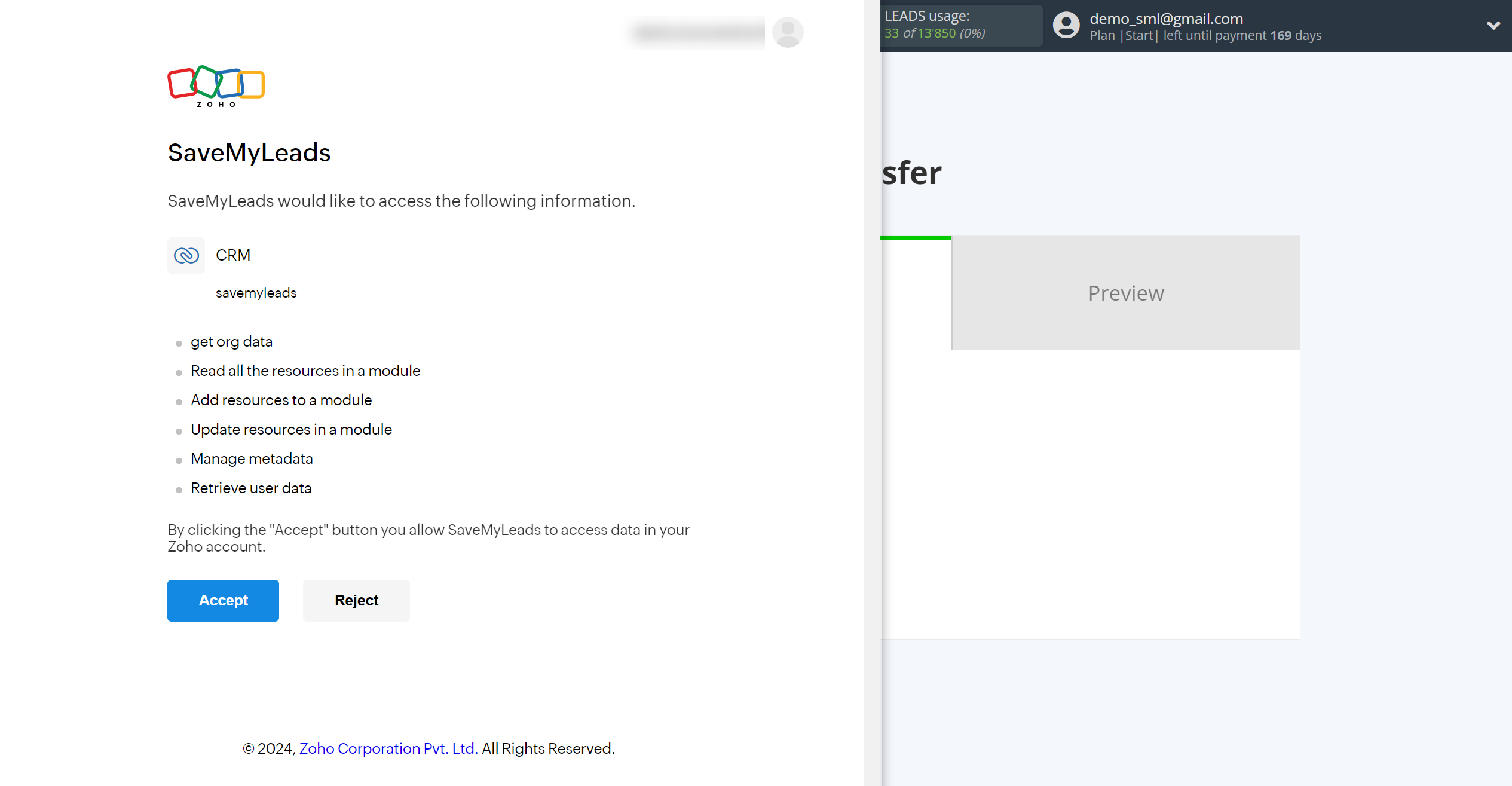Click 'get org data' permission

click(231, 342)
